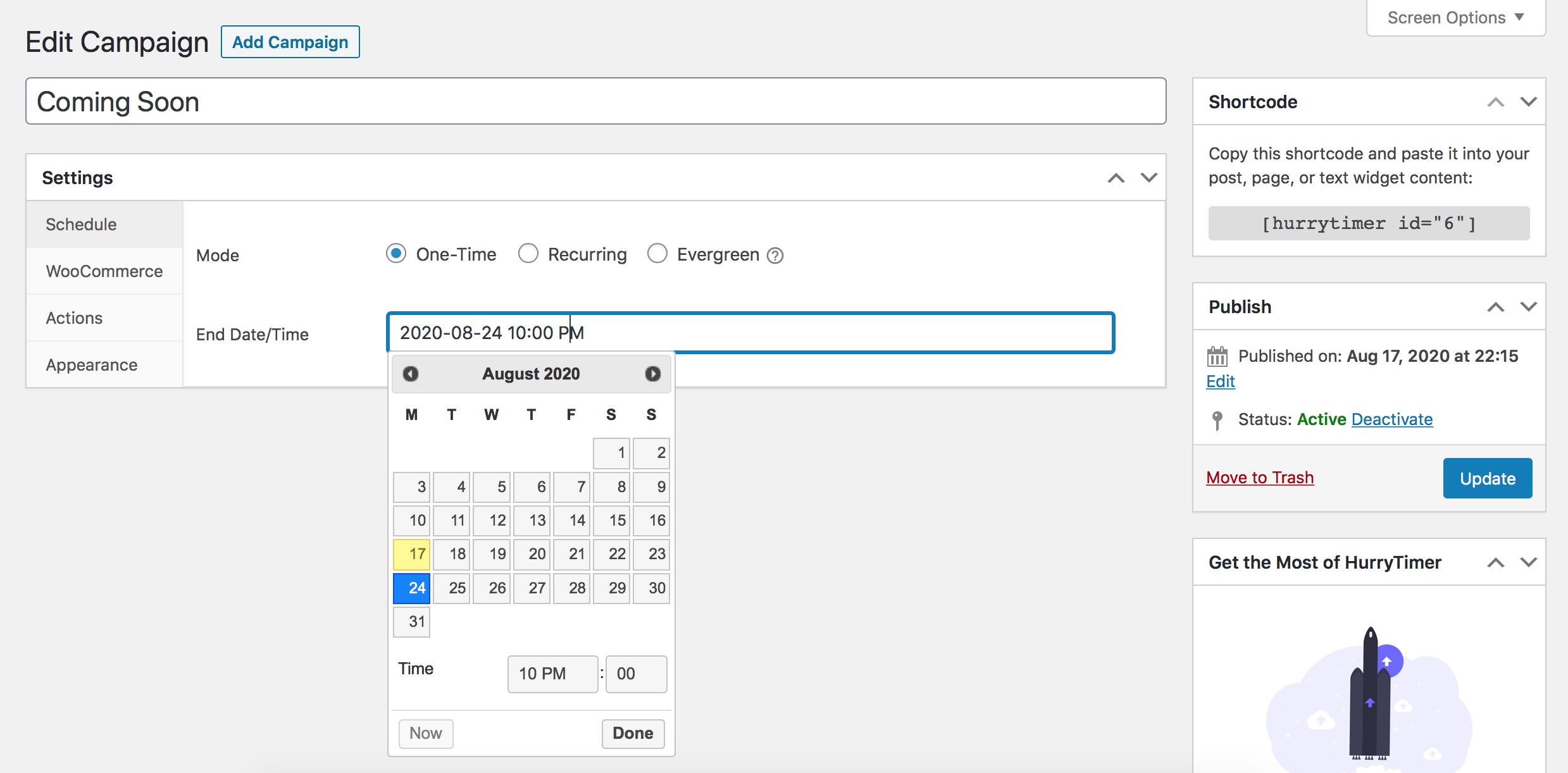This screenshot has height=773, width=1568.
Task: Go to next month in calendar
Action: click(652, 374)
